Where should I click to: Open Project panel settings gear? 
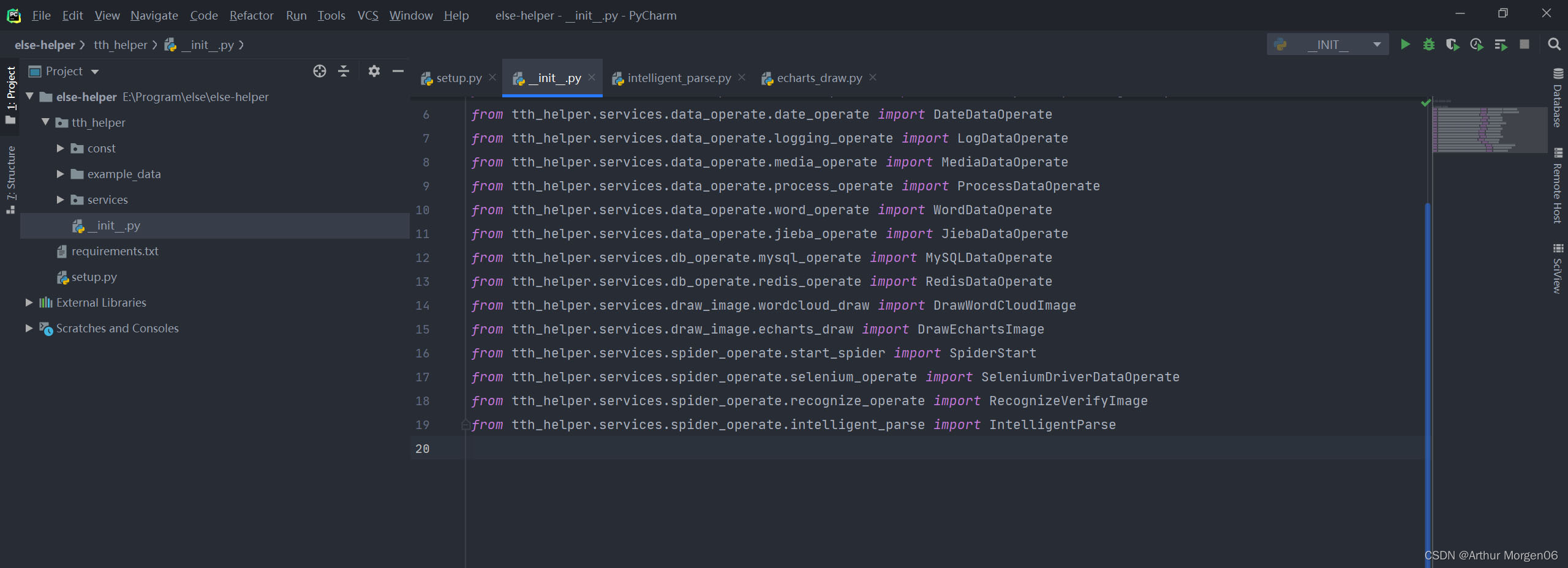pyautogui.click(x=373, y=71)
